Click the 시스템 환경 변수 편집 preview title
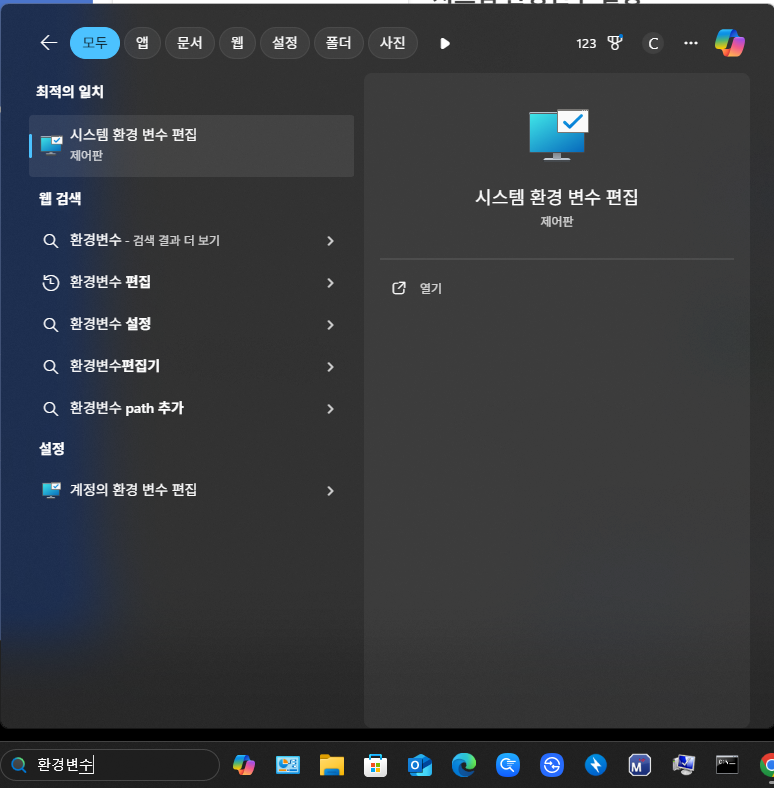Viewport: 774px width, 788px height. click(556, 196)
